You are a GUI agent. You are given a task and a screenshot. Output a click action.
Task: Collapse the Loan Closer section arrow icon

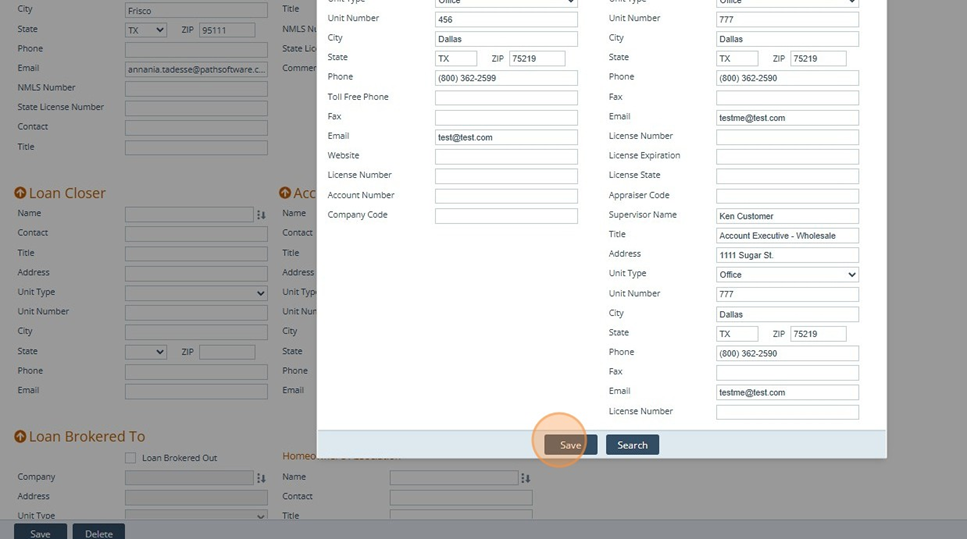pyautogui.click(x=20, y=193)
